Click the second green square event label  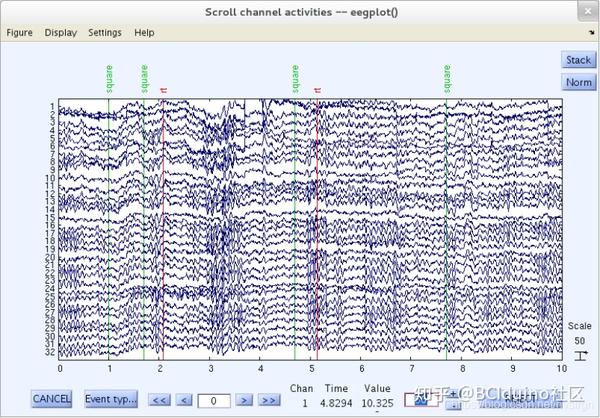[x=144, y=80]
